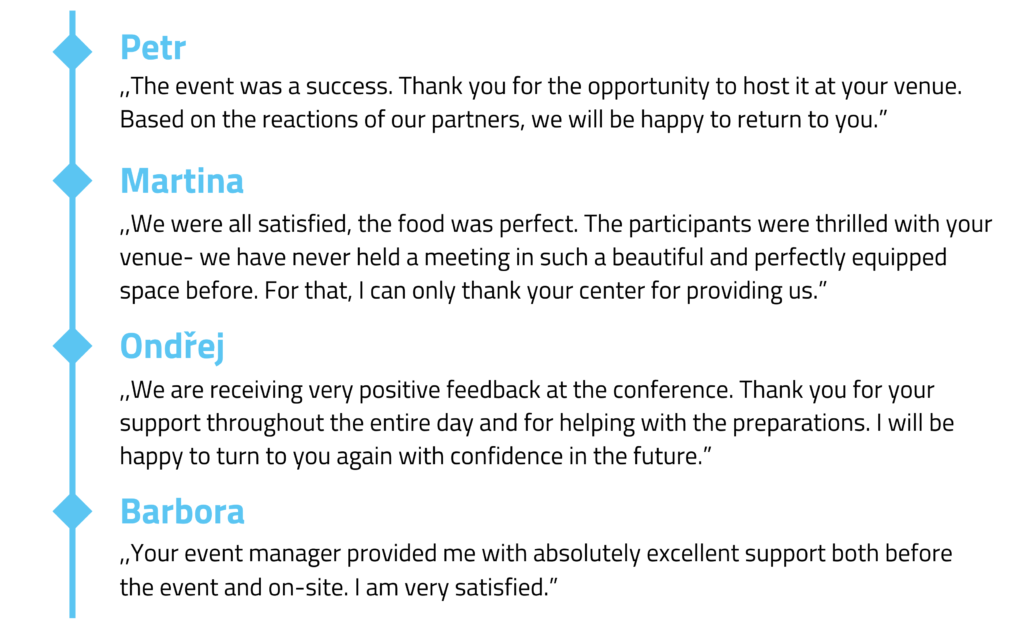1024x626 pixels.
Task: Select Martina's testimonial starting "We were all satisfied"
Action: 556,257
